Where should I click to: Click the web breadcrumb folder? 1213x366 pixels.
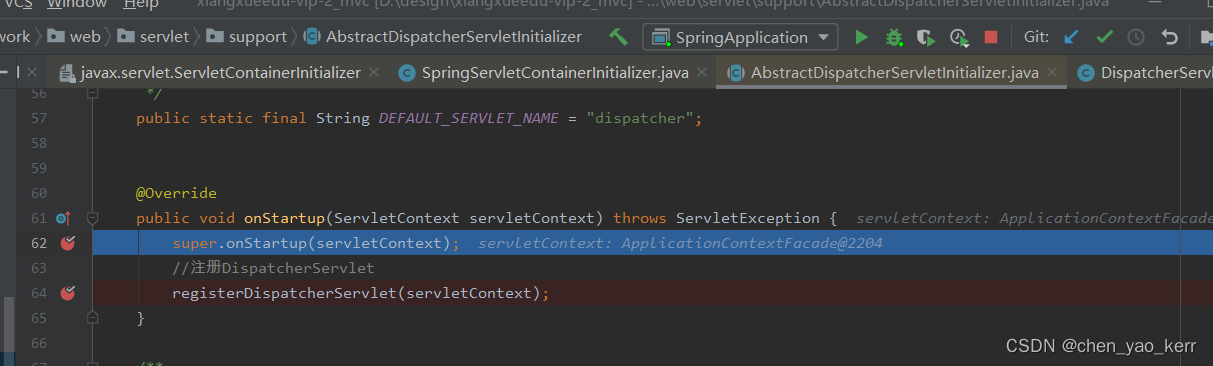[x=74, y=37]
